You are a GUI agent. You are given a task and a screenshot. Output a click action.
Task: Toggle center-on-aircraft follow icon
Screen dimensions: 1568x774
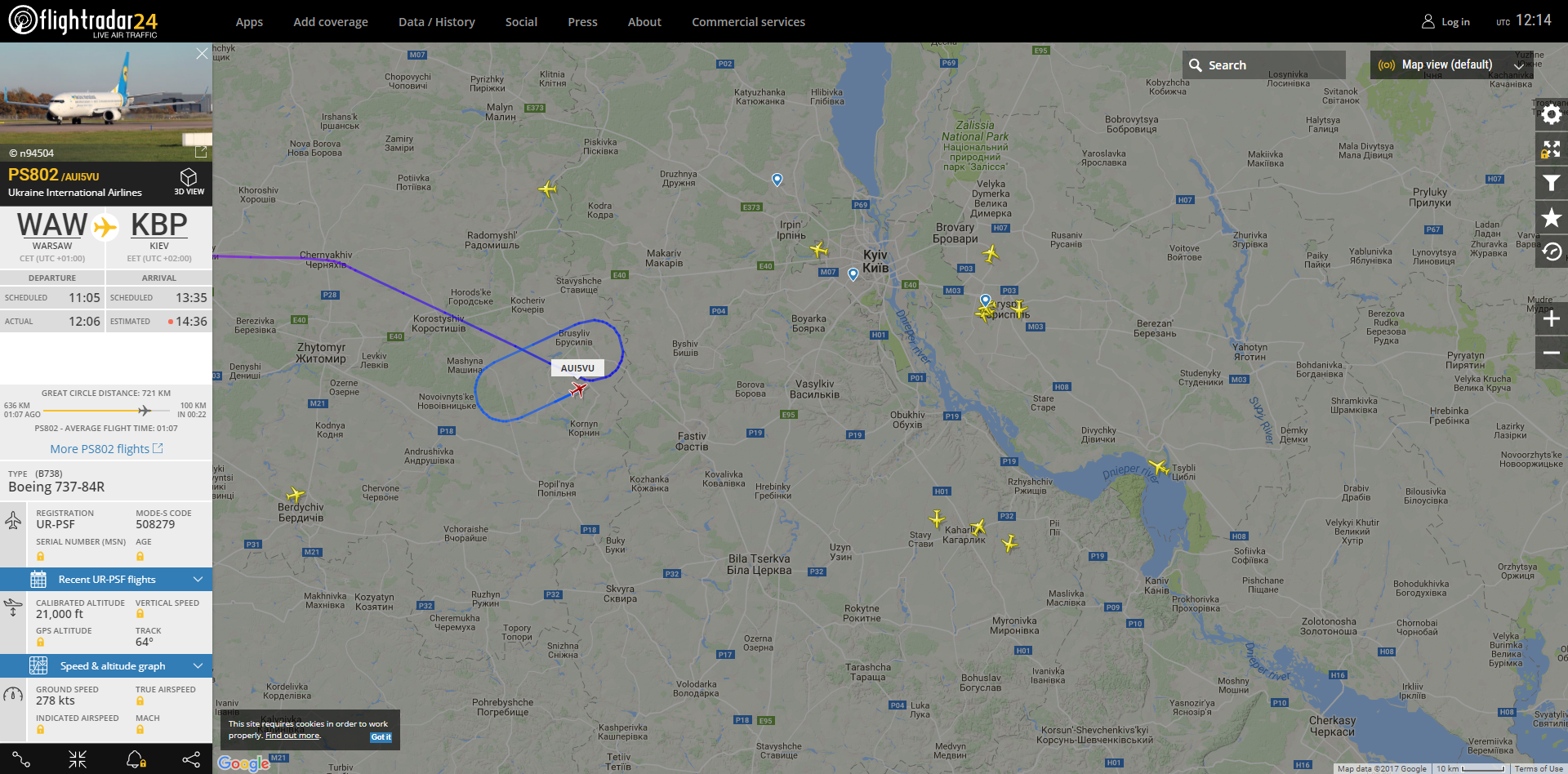click(78, 759)
